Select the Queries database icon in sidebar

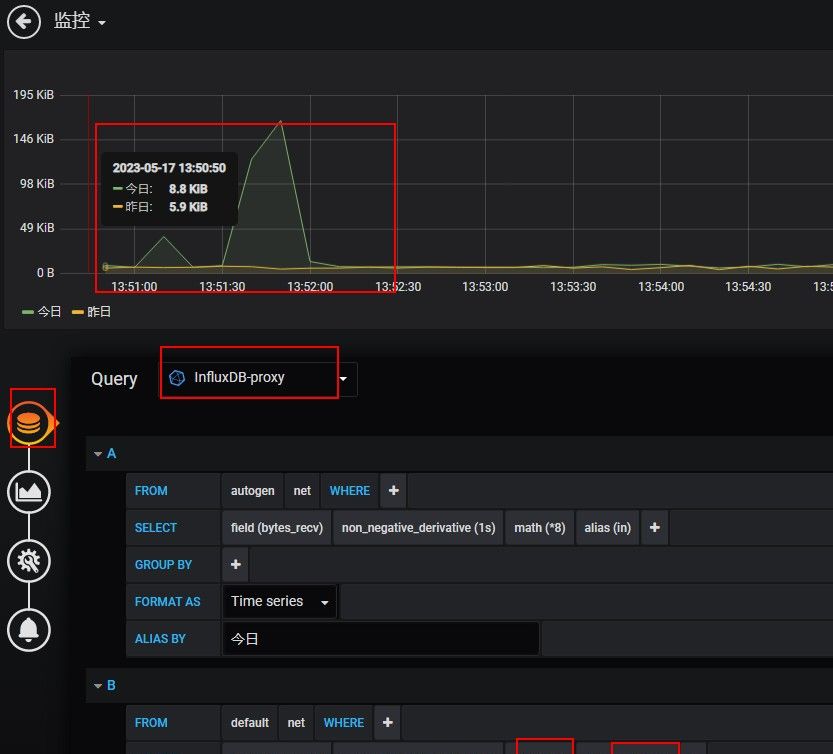tap(29, 422)
